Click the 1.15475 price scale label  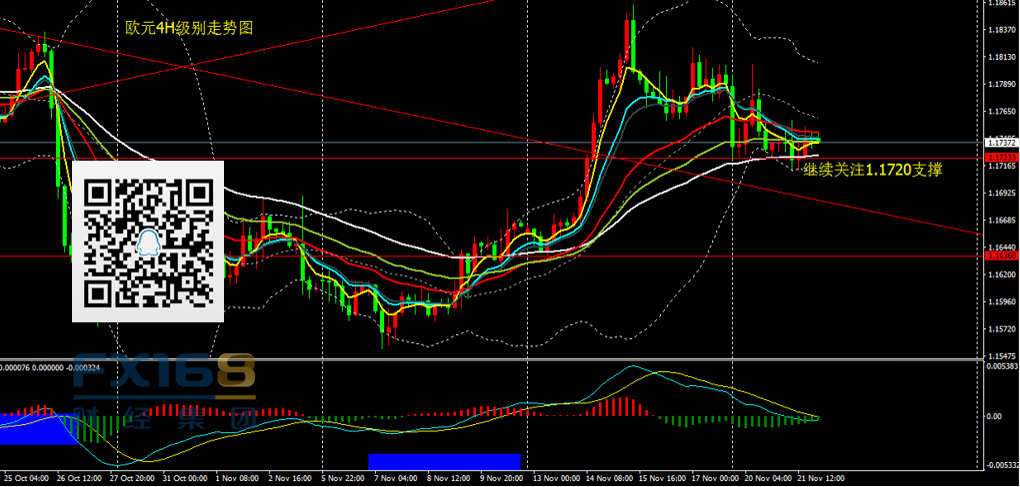click(1000, 355)
